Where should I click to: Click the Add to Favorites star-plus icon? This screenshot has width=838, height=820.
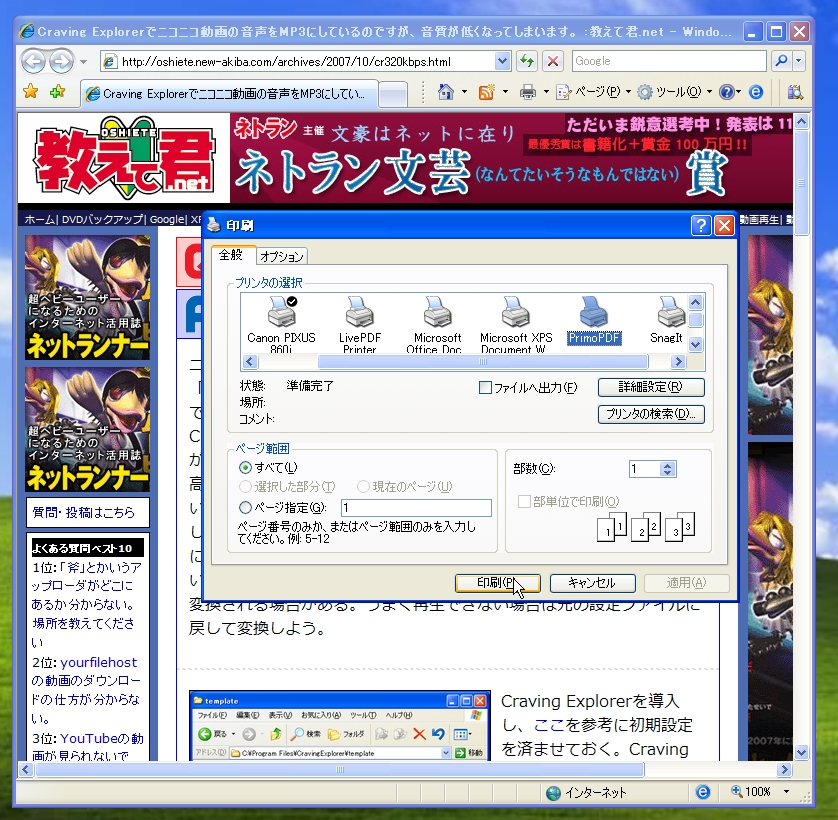point(57,92)
